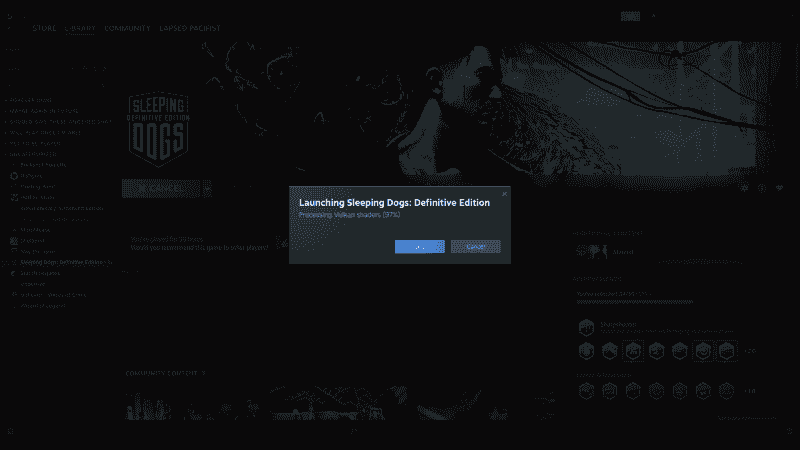This screenshot has height=450, width=800.
Task: Cancel the Sleeping Dogs launch dialog
Action: (x=476, y=246)
